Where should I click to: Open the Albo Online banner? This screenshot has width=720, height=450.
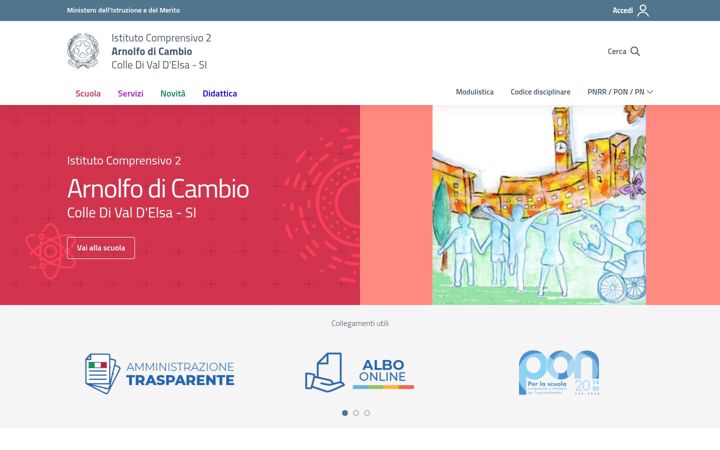coord(360,372)
